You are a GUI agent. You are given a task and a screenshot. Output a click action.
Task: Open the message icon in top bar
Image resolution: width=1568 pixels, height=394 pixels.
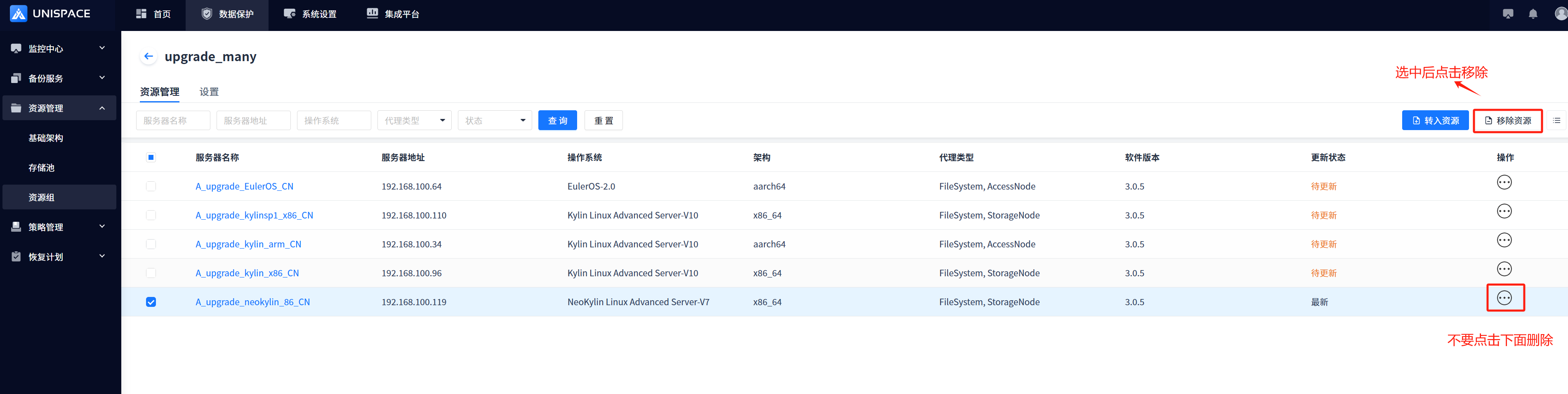(x=1508, y=14)
